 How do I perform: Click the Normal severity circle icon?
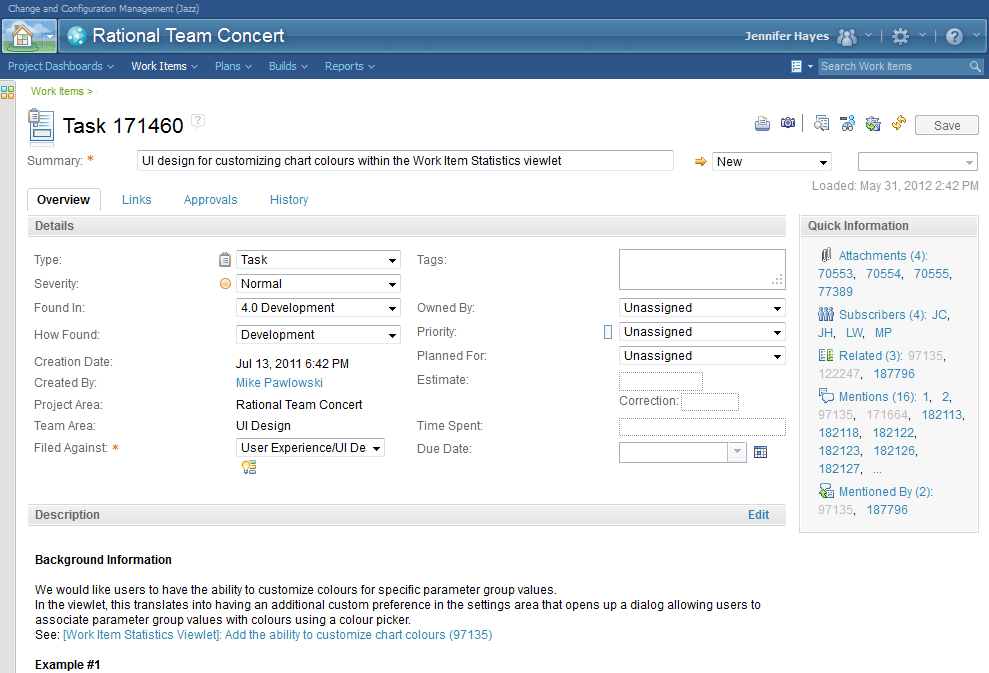click(x=225, y=284)
